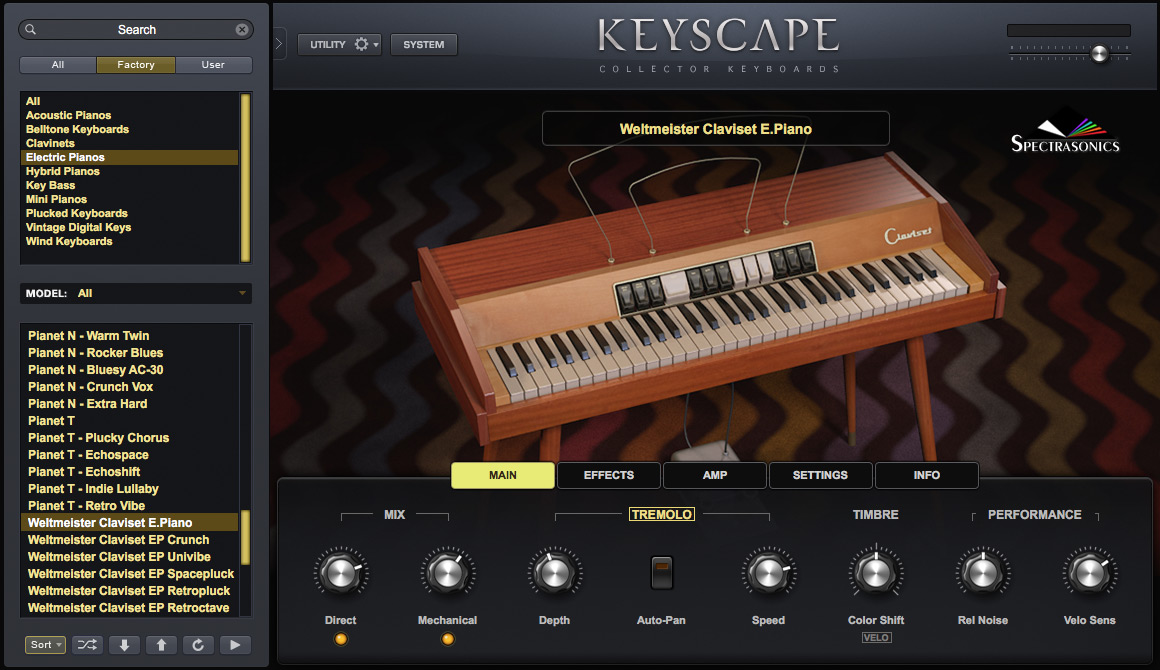Image resolution: width=1160 pixels, height=670 pixels.
Task: Enable the VELO button under Color Shift
Action: tap(876, 637)
